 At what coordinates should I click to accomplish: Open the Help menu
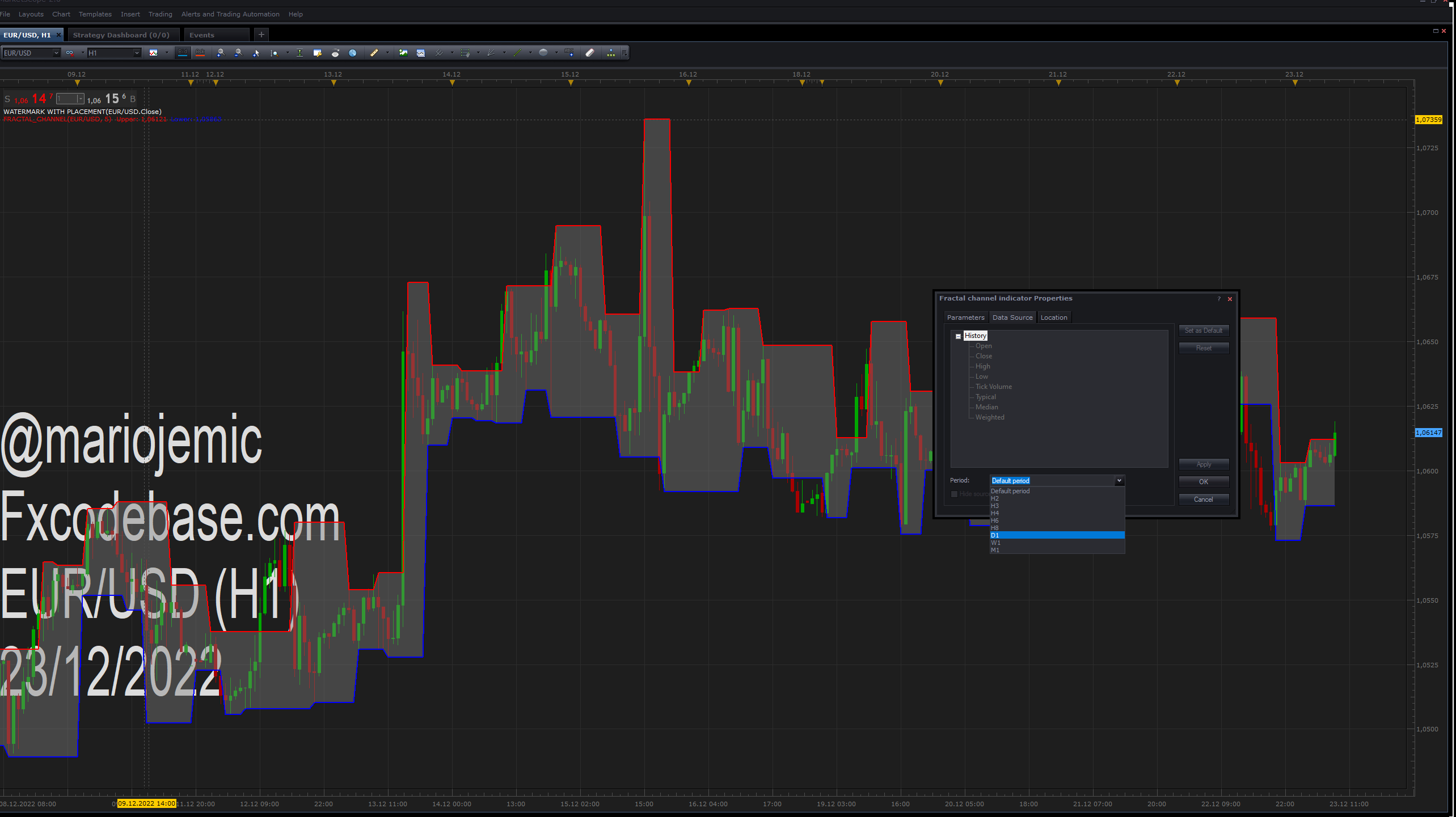[296, 14]
